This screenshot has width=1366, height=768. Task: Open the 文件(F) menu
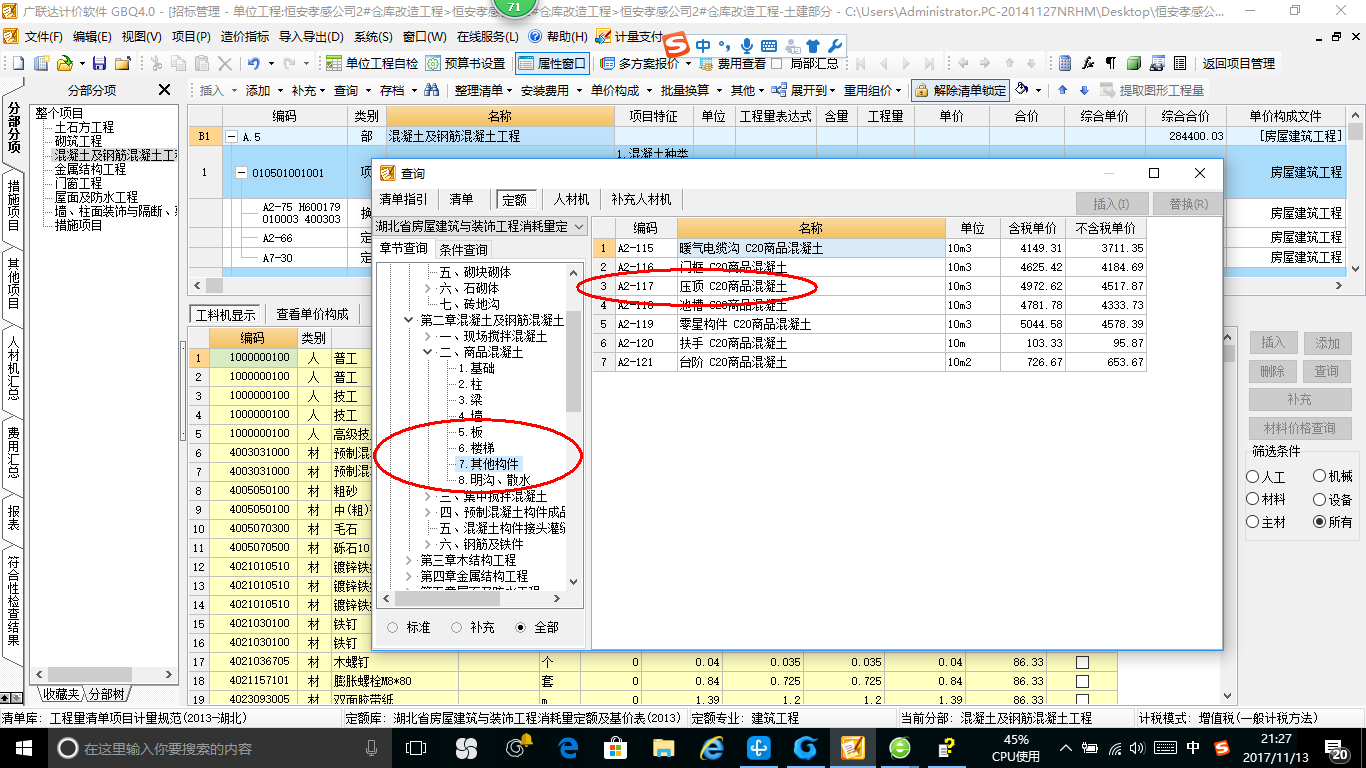click(x=44, y=36)
